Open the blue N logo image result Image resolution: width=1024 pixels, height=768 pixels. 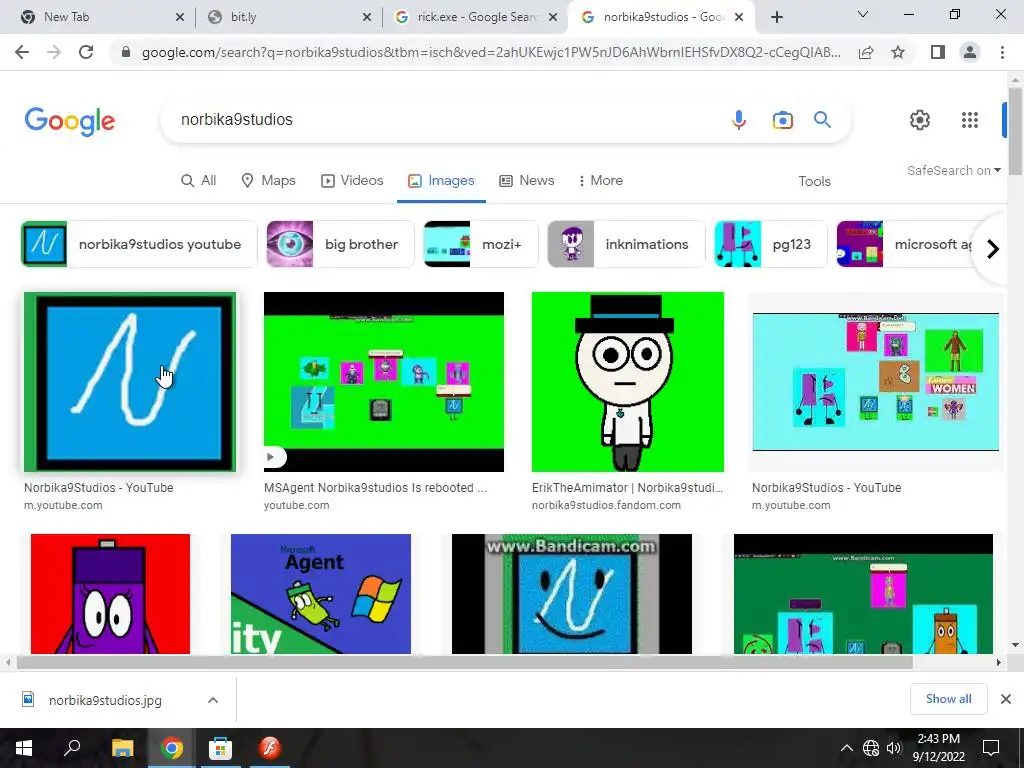tap(130, 382)
